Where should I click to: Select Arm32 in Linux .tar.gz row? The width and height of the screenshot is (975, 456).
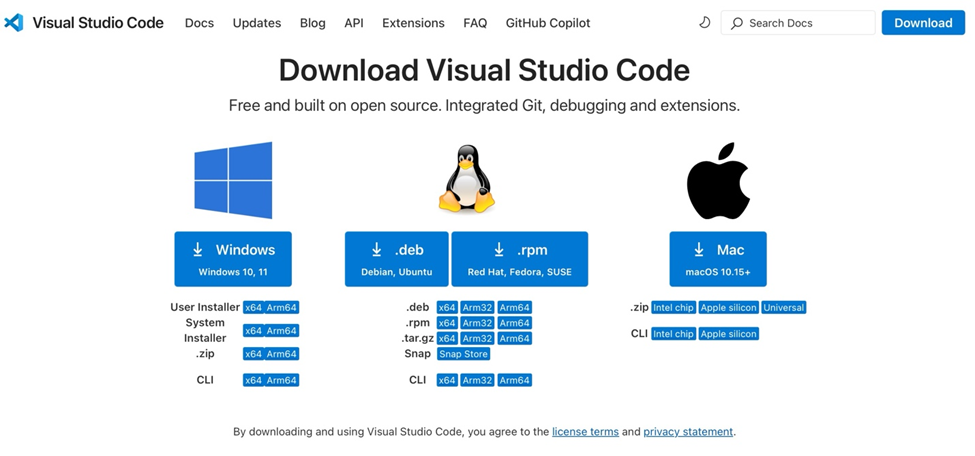point(478,338)
